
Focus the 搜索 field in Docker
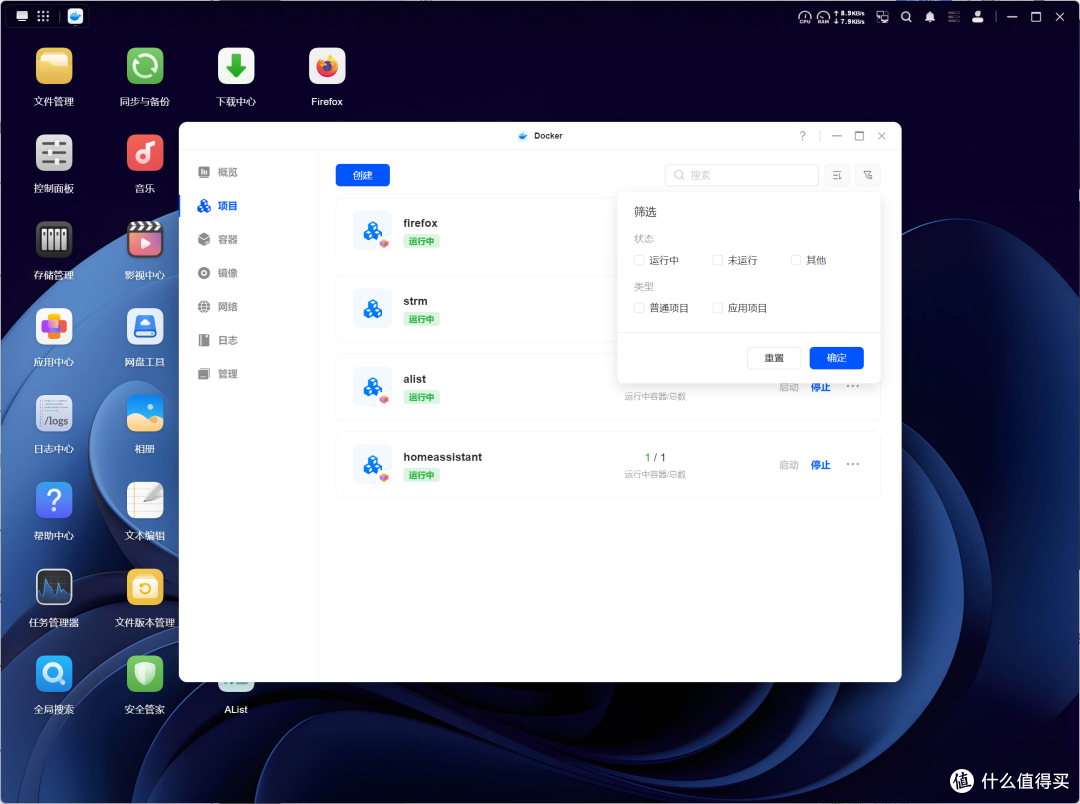pyautogui.click(x=742, y=175)
